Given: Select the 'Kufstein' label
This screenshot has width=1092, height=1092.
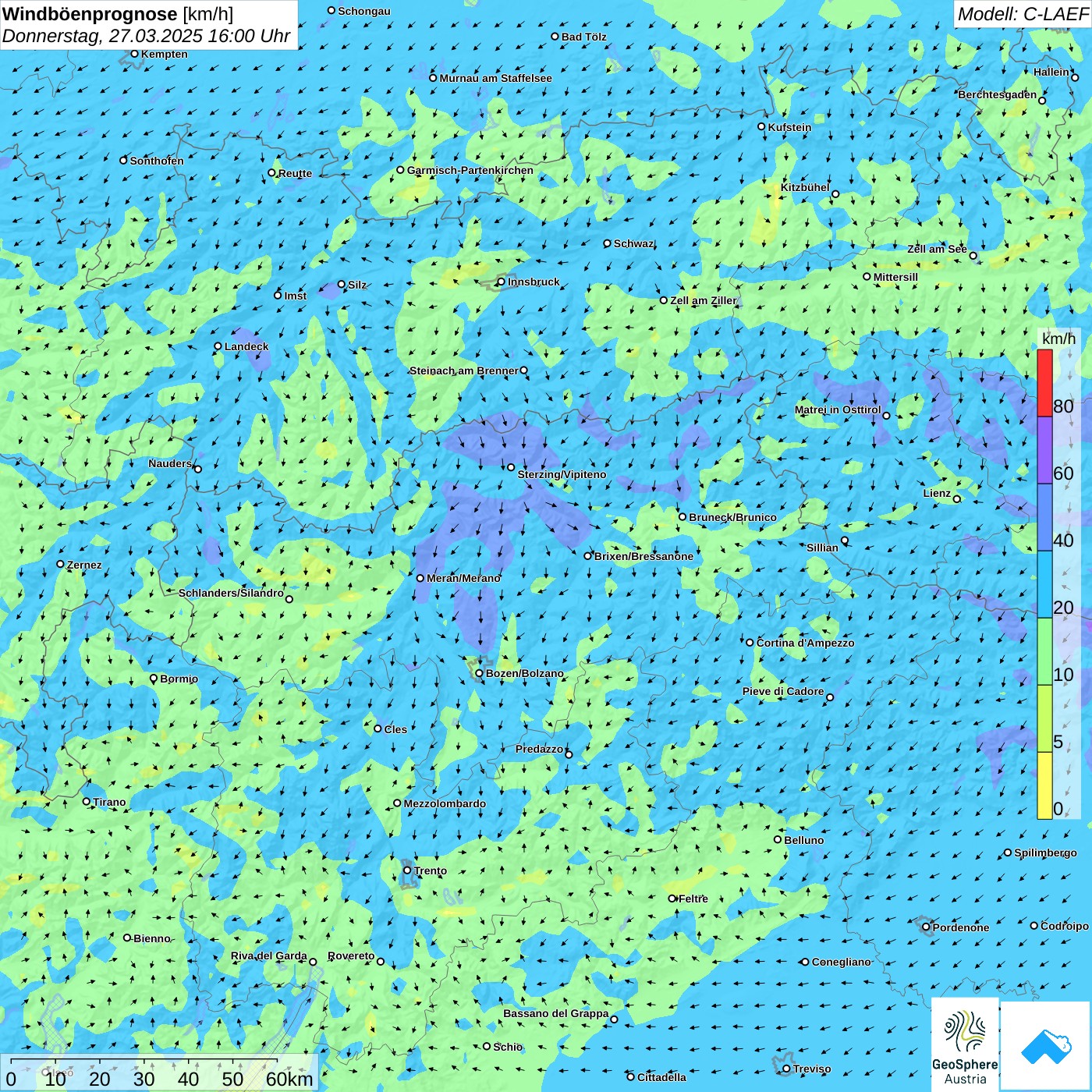Looking at the screenshot, I should tap(789, 127).
